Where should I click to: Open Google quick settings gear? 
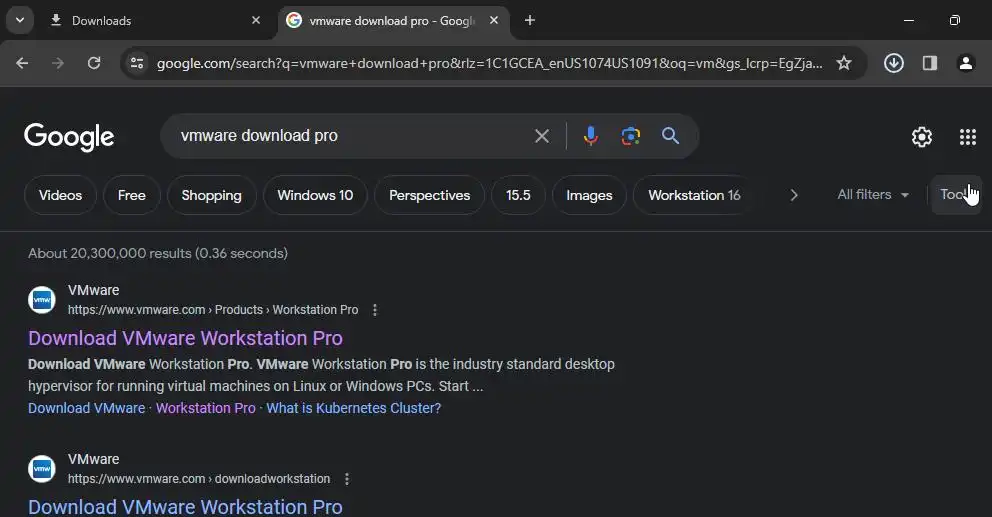tap(922, 137)
